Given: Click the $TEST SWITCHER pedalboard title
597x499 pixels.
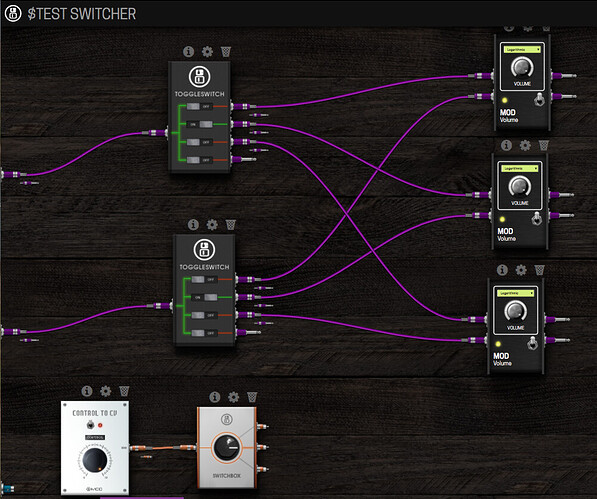Looking at the screenshot, I should point(81,14).
